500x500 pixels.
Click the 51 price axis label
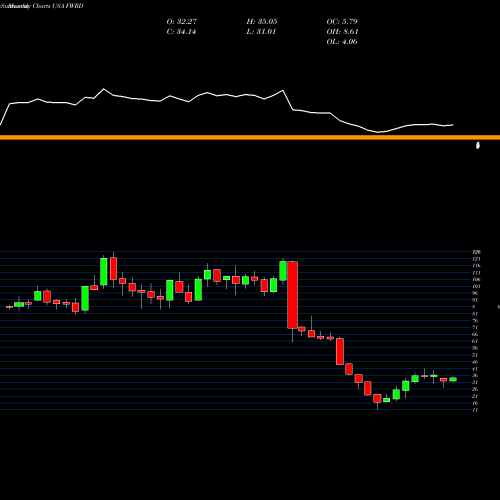click(x=475, y=355)
